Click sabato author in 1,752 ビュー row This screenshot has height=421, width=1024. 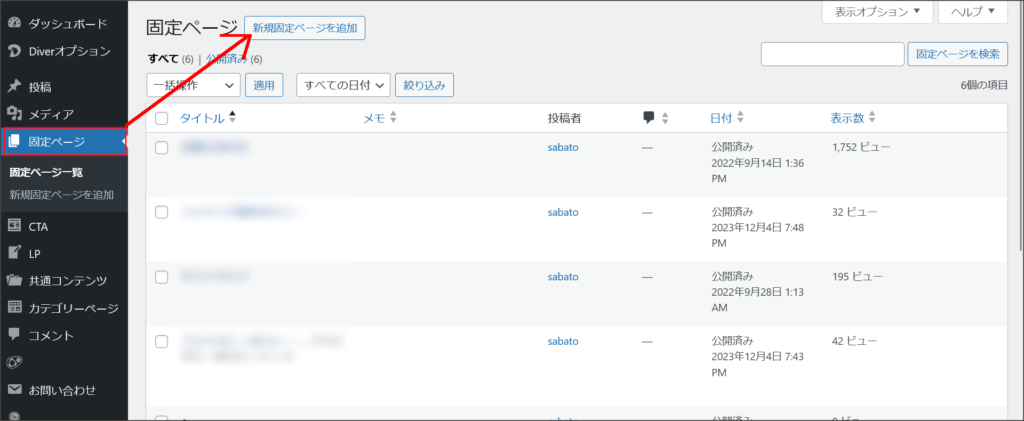click(x=563, y=147)
